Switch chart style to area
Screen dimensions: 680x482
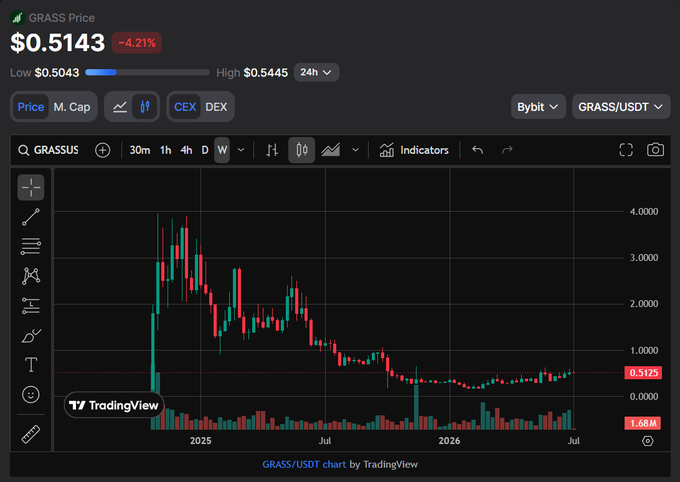331,150
